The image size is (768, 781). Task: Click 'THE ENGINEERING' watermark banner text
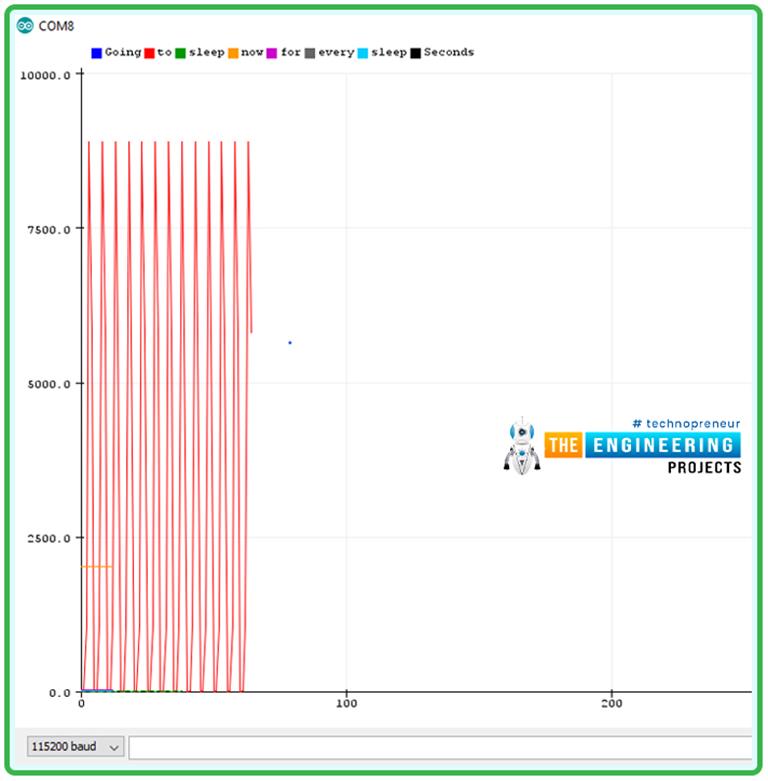tap(642, 445)
